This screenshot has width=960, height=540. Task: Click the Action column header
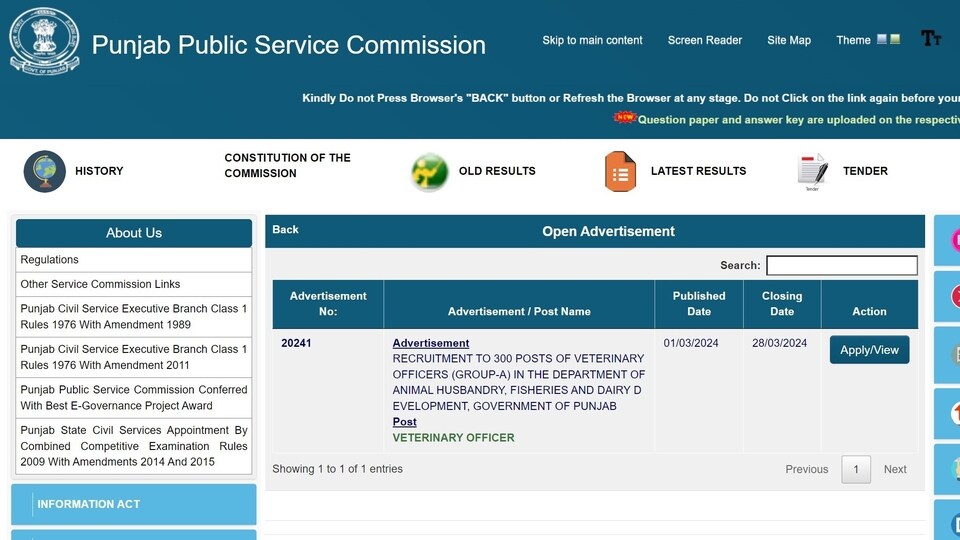(869, 304)
